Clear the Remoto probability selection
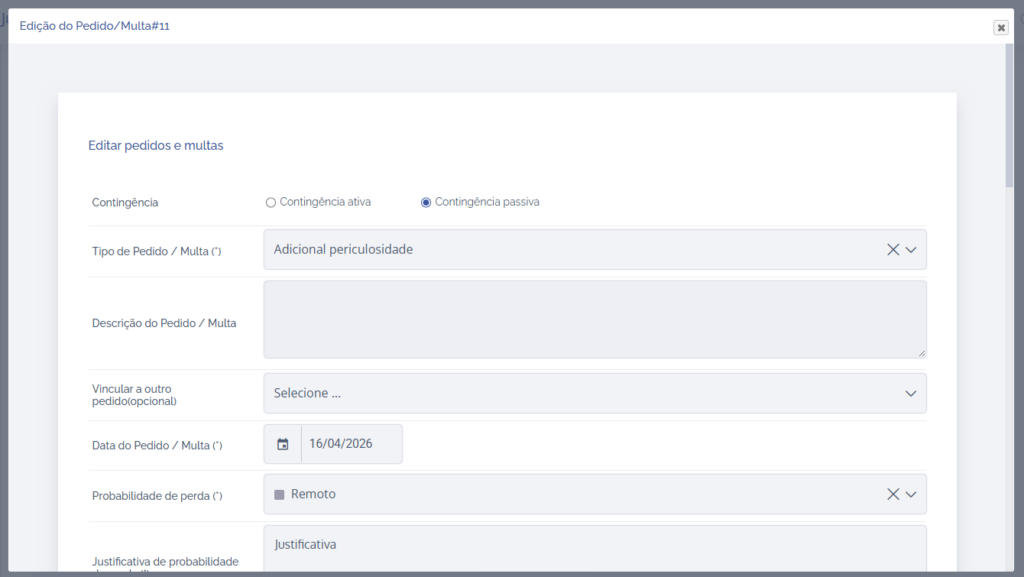This screenshot has width=1024, height=577. tap(893, 494)
